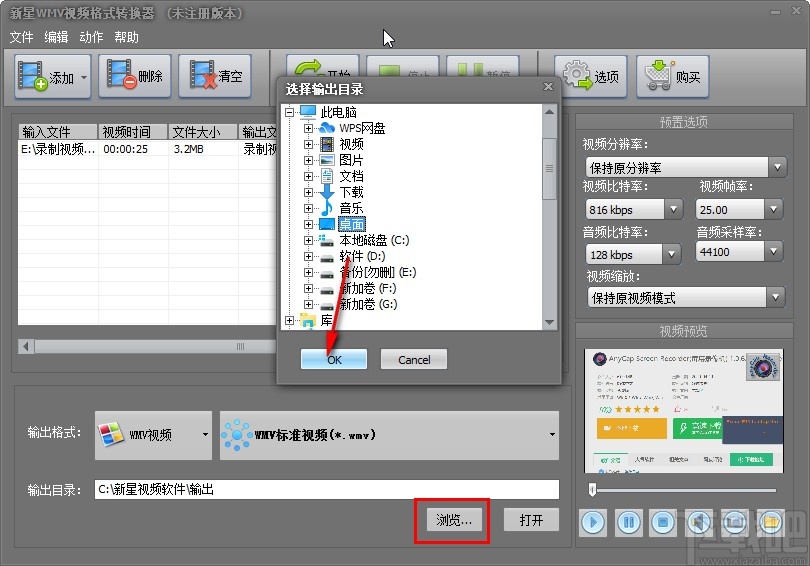Viewport: 810px width, 566px height.
Task: Open the 音频比特率 128 kbps dropdown
Action: point(671,254)
